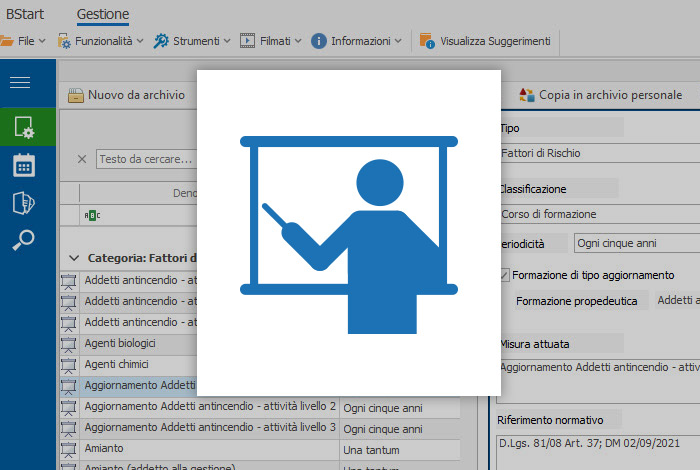700x470 pixels.
Task: Switch to the BStart tab
Action: click(x=25, y=15)
